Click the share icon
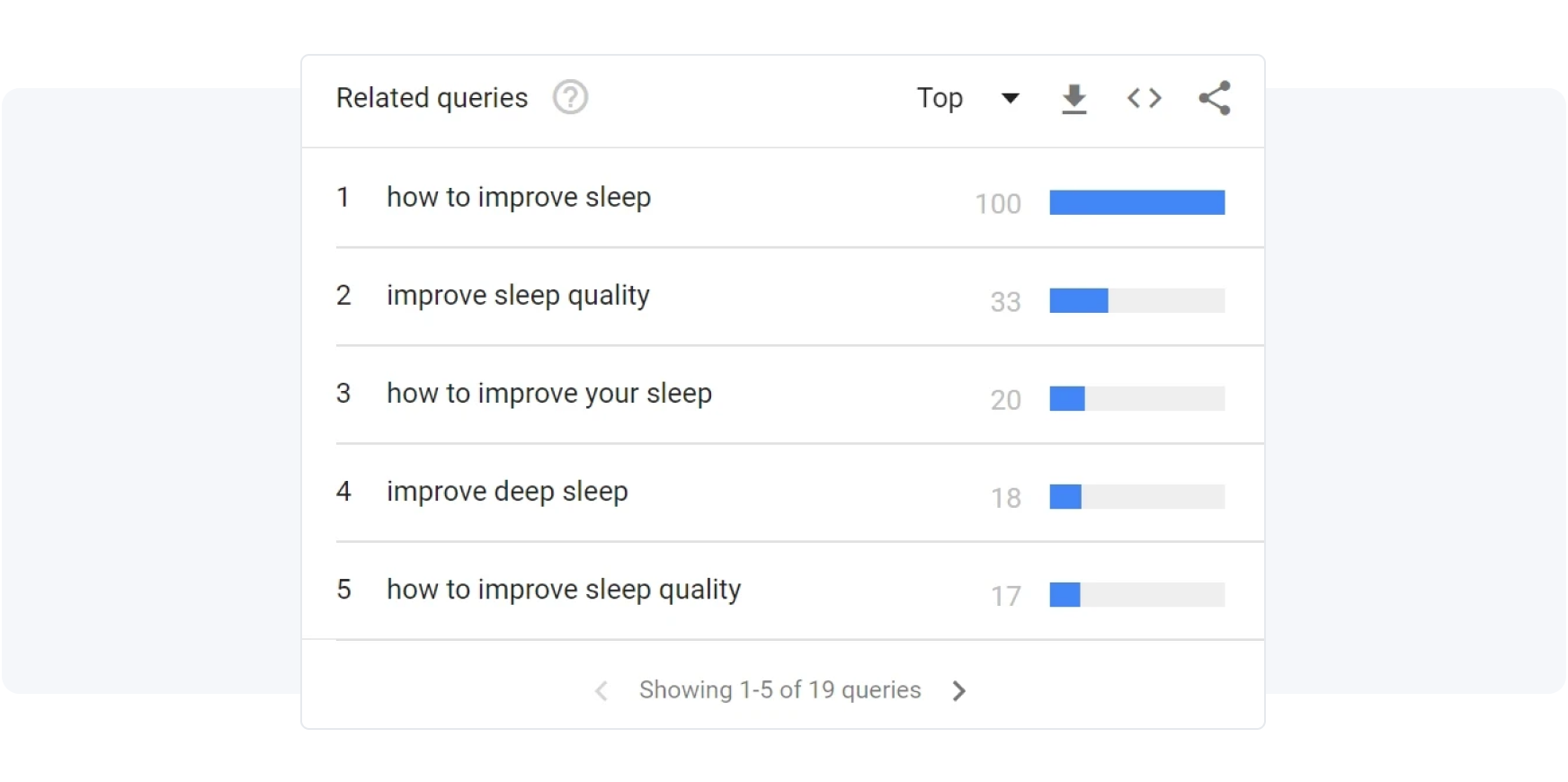 (1214, 98)
